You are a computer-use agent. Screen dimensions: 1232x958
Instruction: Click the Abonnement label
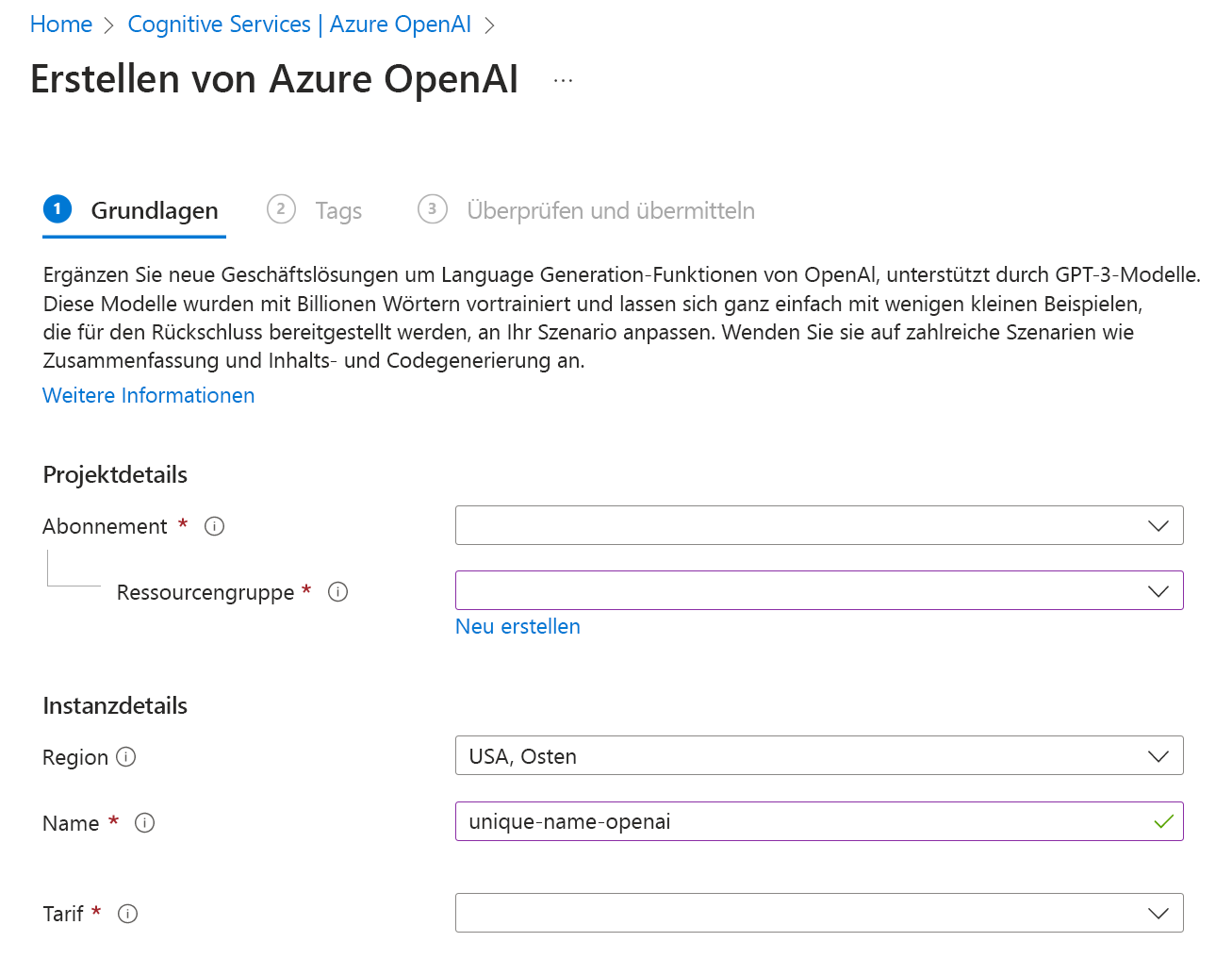(x=105, y=526)
